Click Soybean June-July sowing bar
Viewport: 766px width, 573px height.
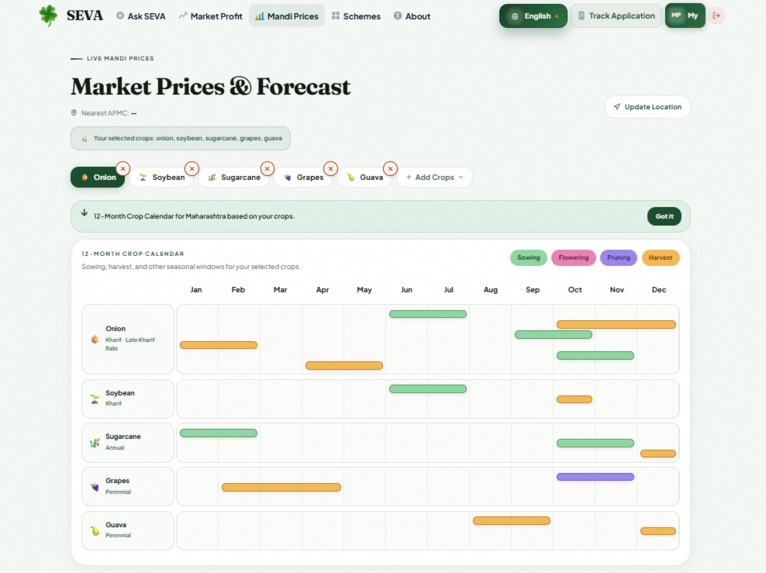pyautogui.click(x=428, y=389)
